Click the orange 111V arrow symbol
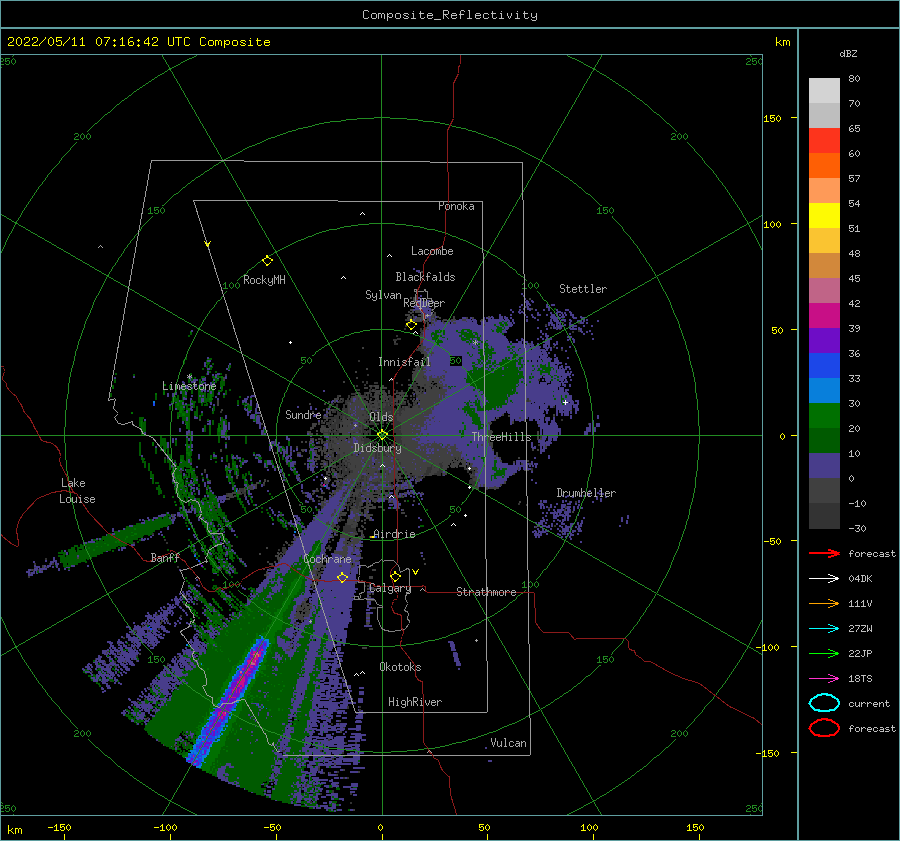Viewport: 900px width, 841px height. tap(824, 603)
